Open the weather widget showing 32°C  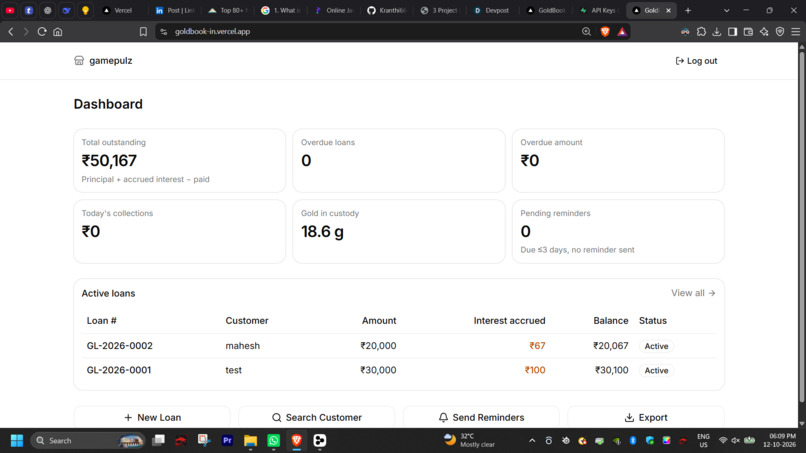coord(469,440)
